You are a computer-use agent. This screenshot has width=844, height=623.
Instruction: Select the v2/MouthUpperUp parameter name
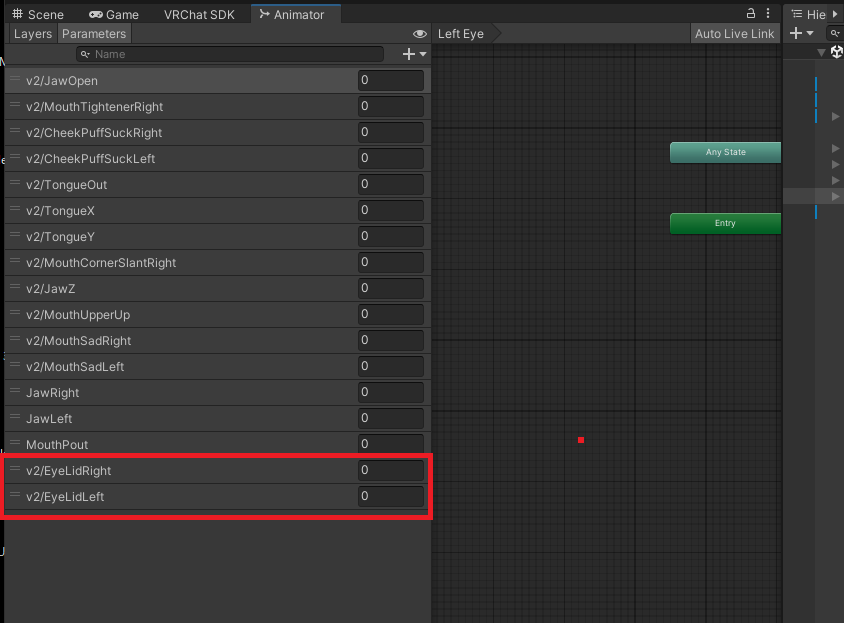click(x=78, y=314)
